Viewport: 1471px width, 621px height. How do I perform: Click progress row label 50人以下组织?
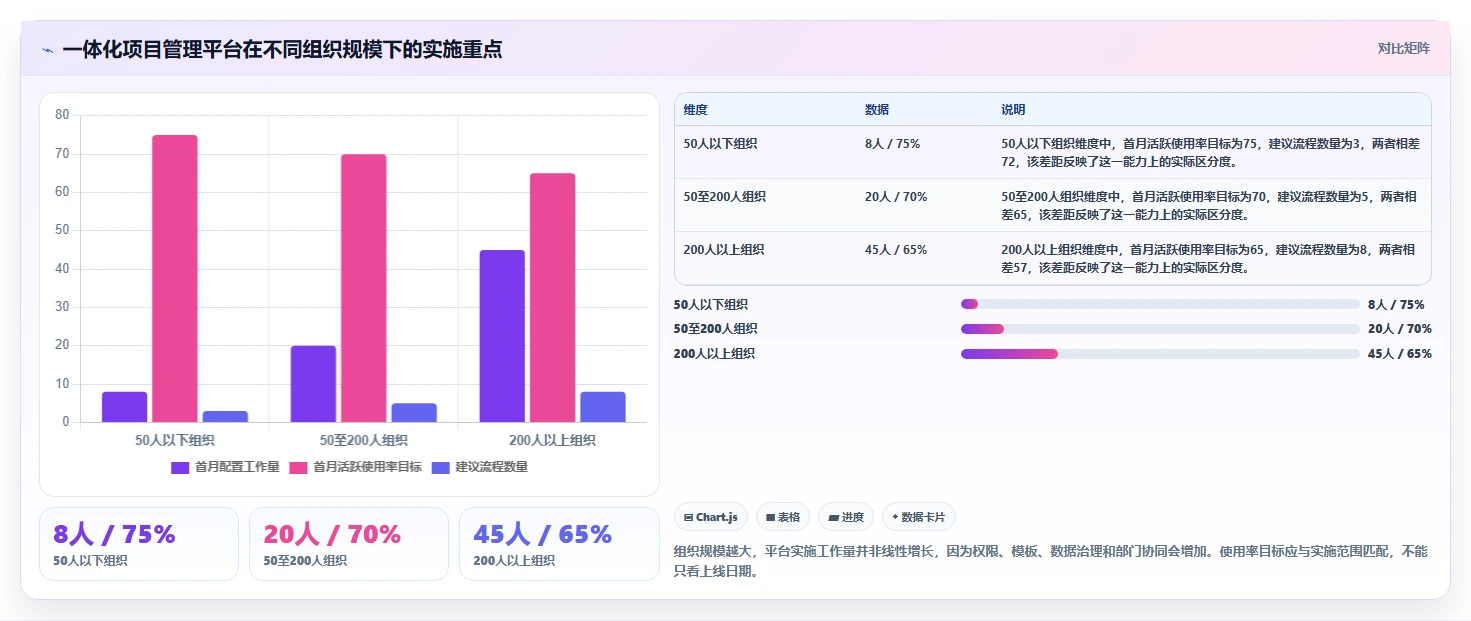pyautogui.click(x=711, y=305)
